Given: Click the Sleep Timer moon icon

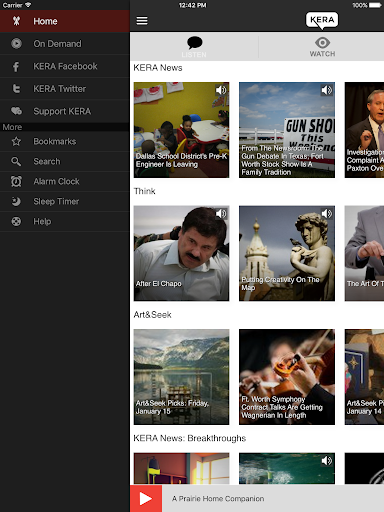Looking at the screenshot, I should coord(16,201).
